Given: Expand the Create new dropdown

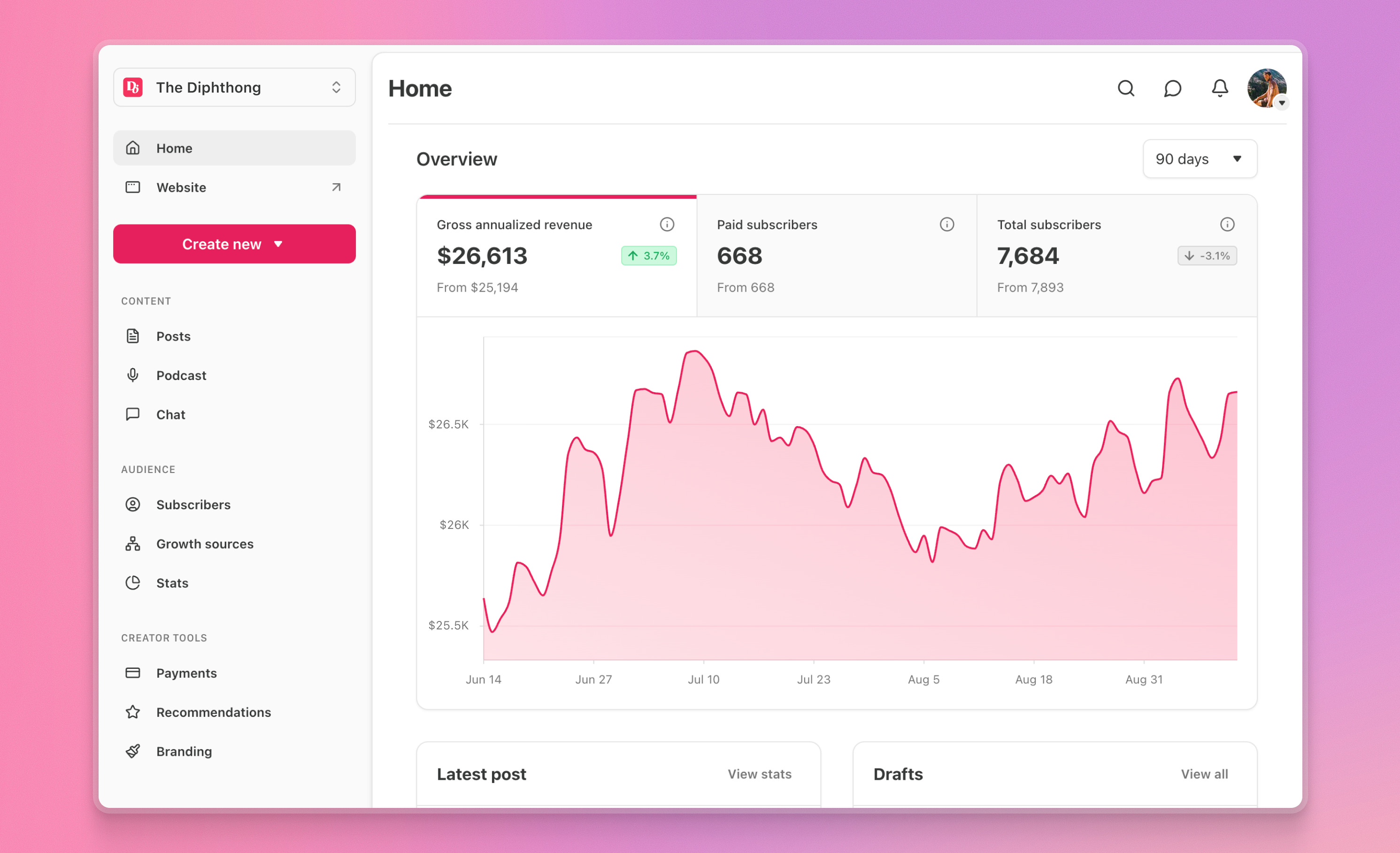Looking at the screenshot, I should coord(234,244).
